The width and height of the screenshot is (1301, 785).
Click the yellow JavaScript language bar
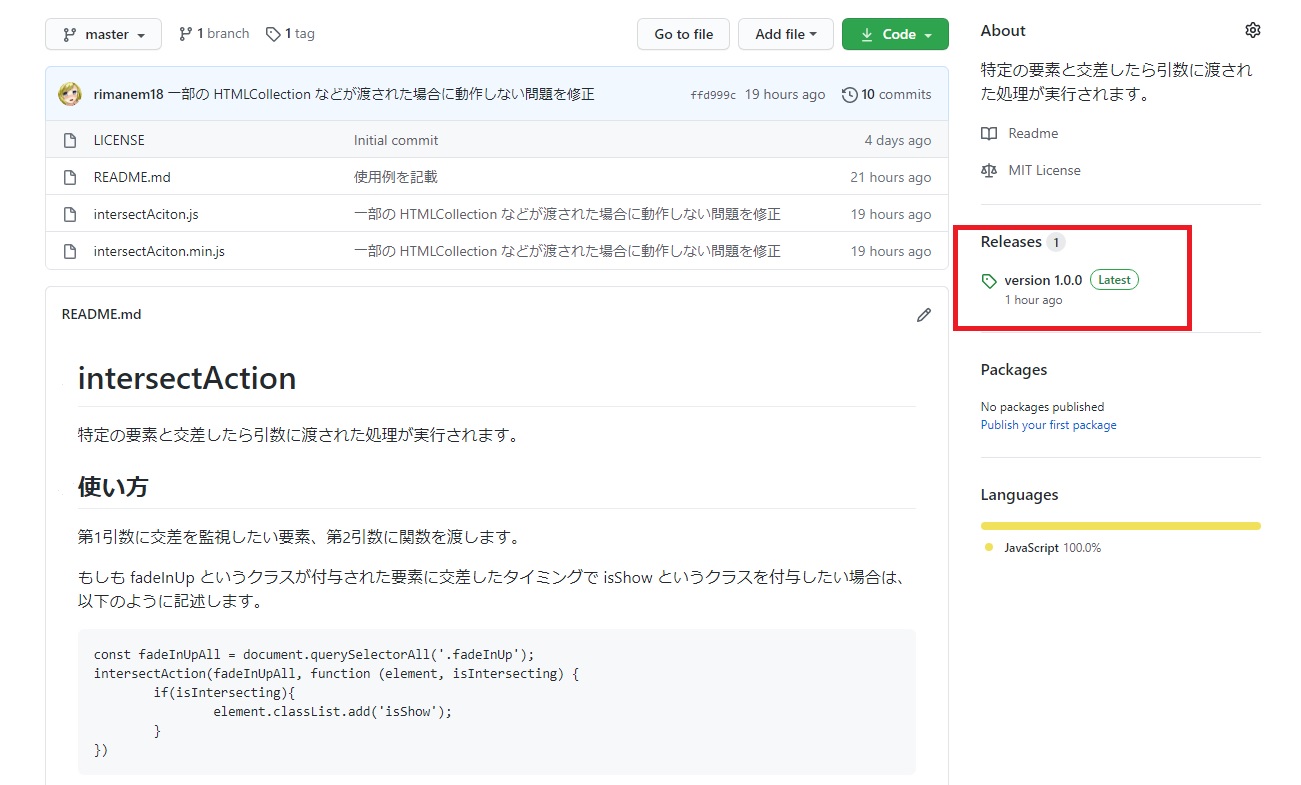[x=1120, y=526]
